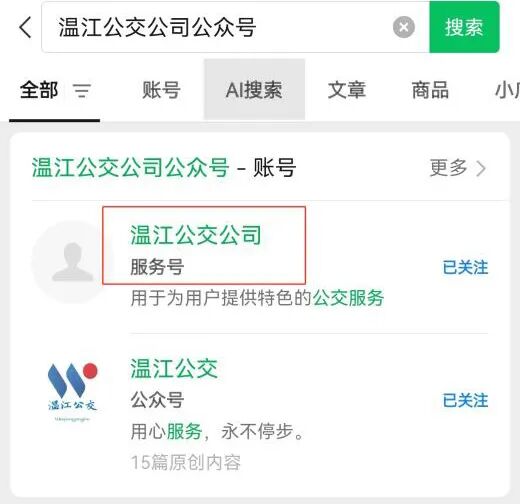Open the filter icon beside 全部

pos(82,90)
